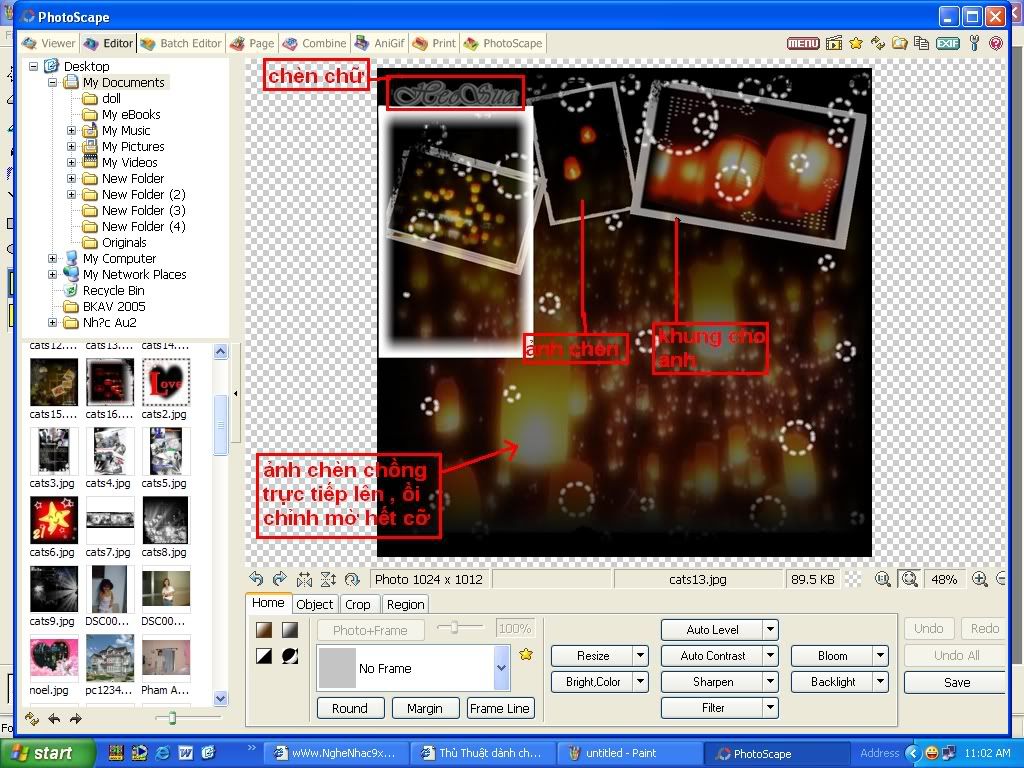The height and width of the screenshot is (768, 1024).
Task: Apply the sepia effect swatch icon
Action: (264, 630)
